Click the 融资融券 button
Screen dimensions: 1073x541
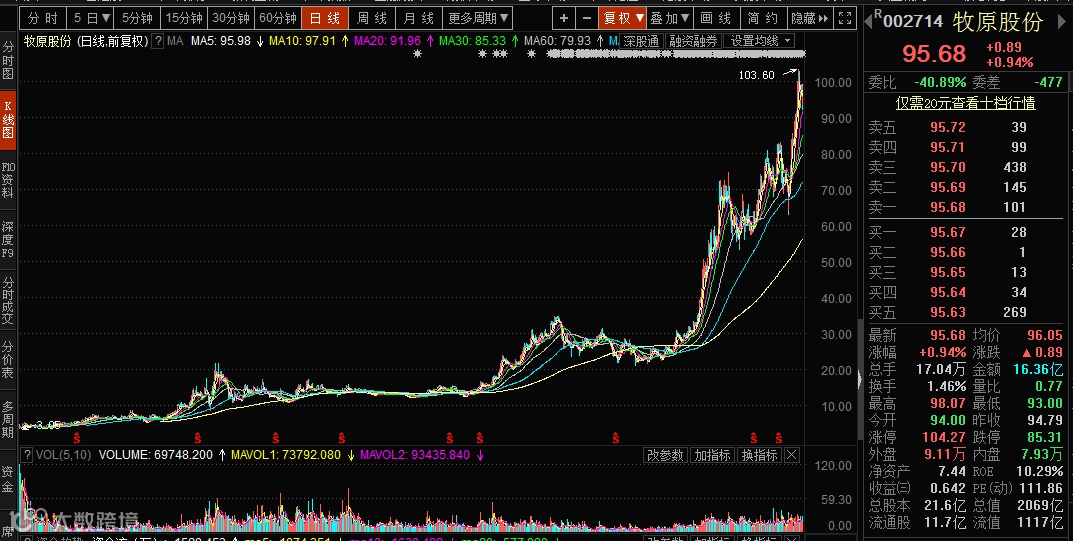pos(693,41)
